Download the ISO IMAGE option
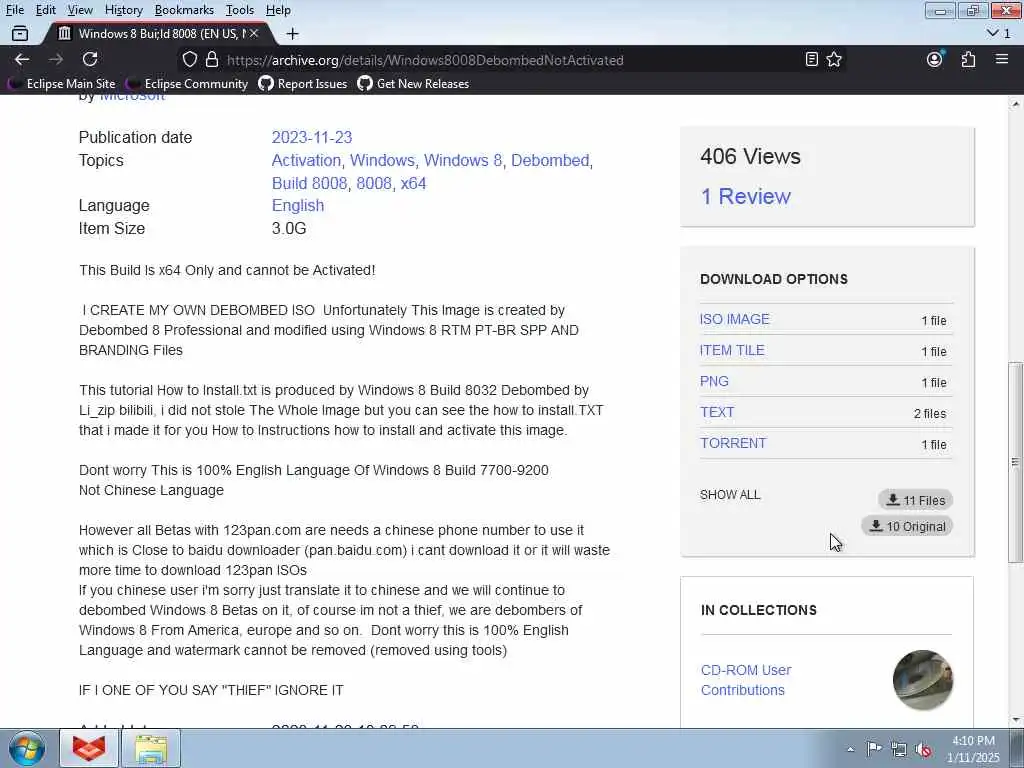This screenshot has width=1024, height=768. point(735,319)
